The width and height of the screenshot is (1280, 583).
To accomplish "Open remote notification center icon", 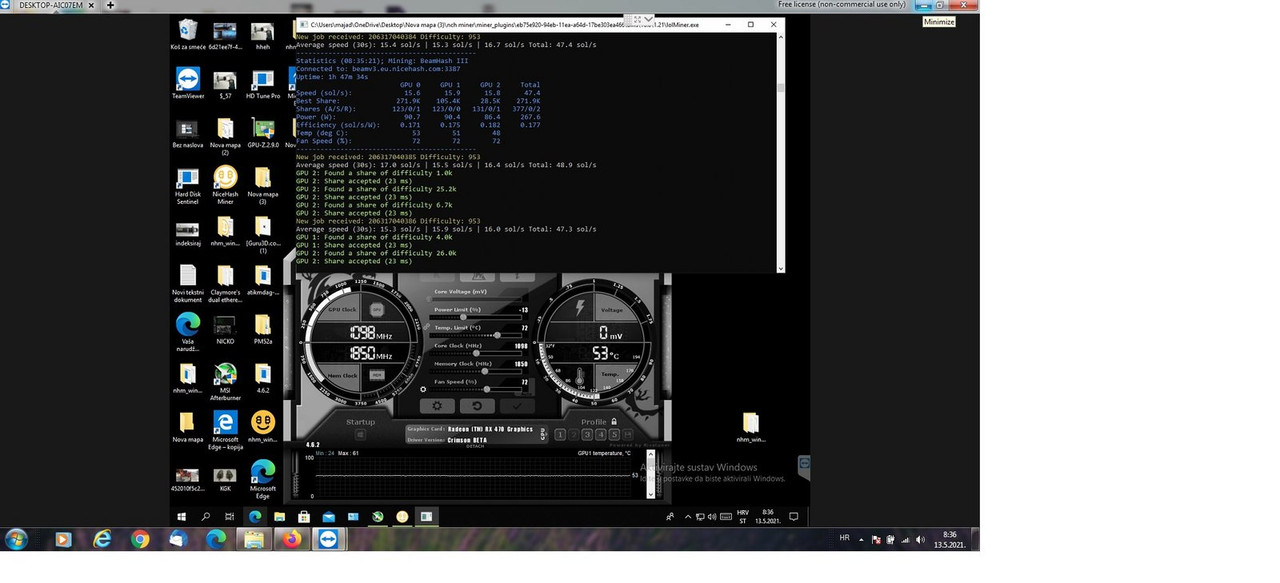I will 794,517.
